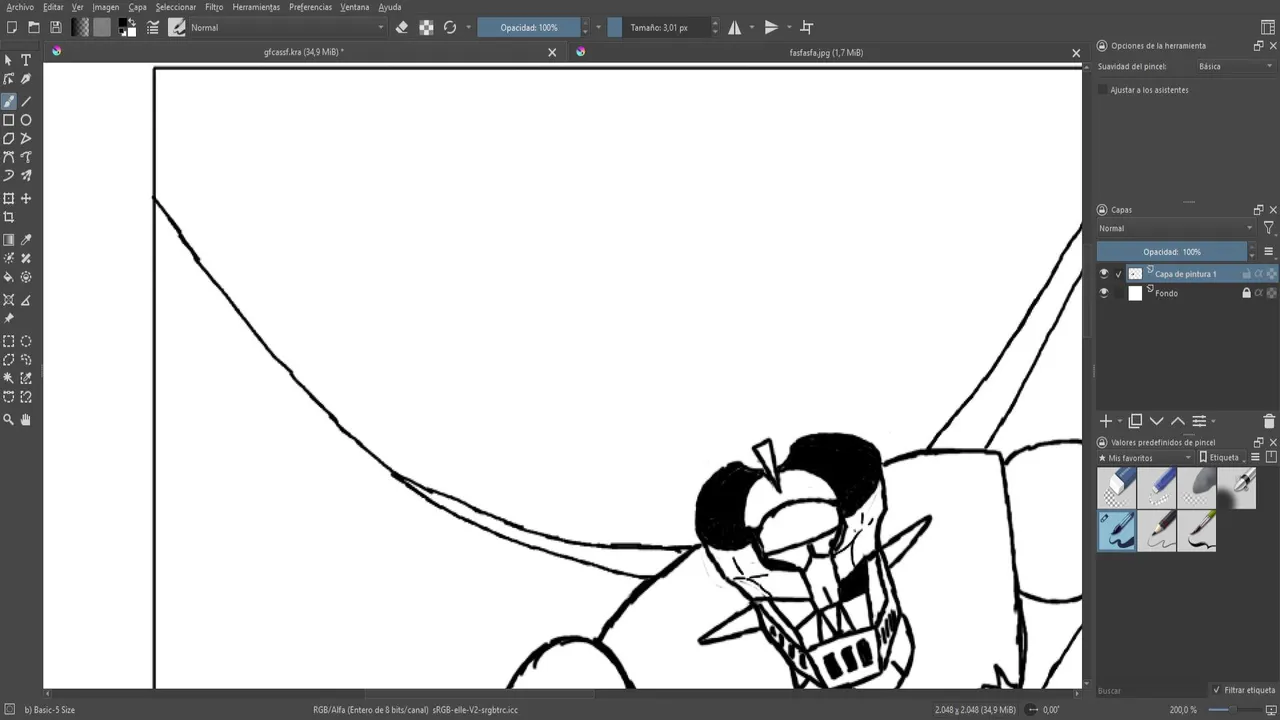Select the Ellipse shape tool
Image resolution: width=1280 pixels, height=720 pixels.
coord(26,120)
